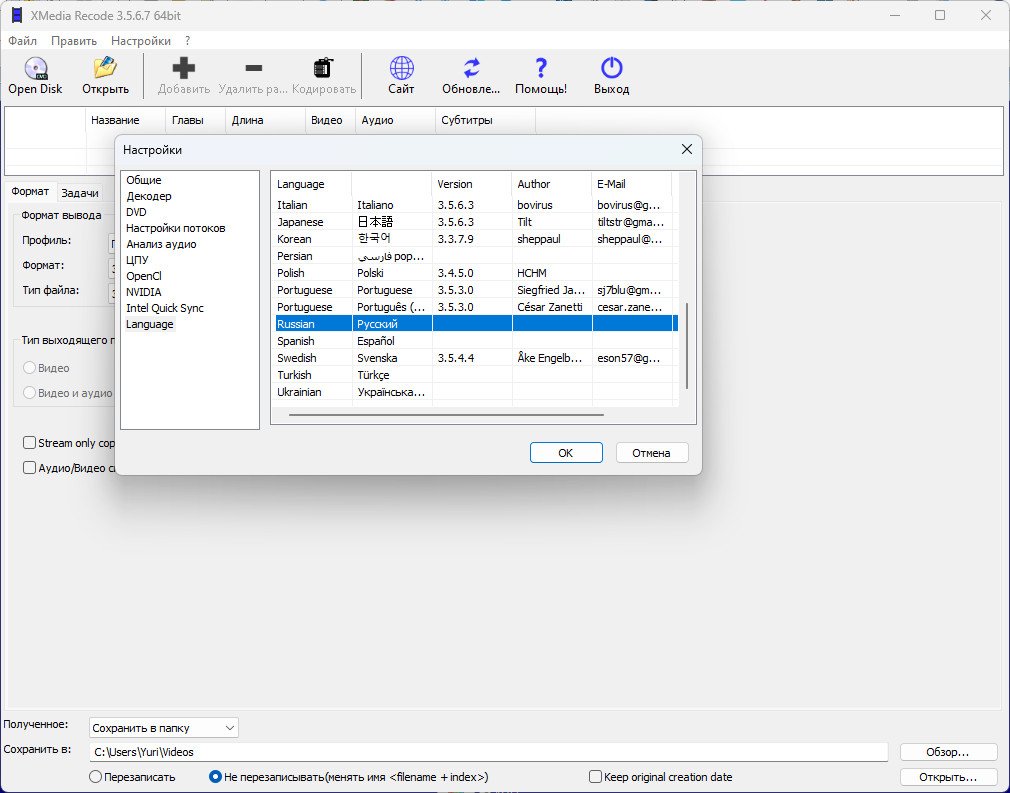
Task: Click the Субтитры column header in file list
Action: [485, 120]
